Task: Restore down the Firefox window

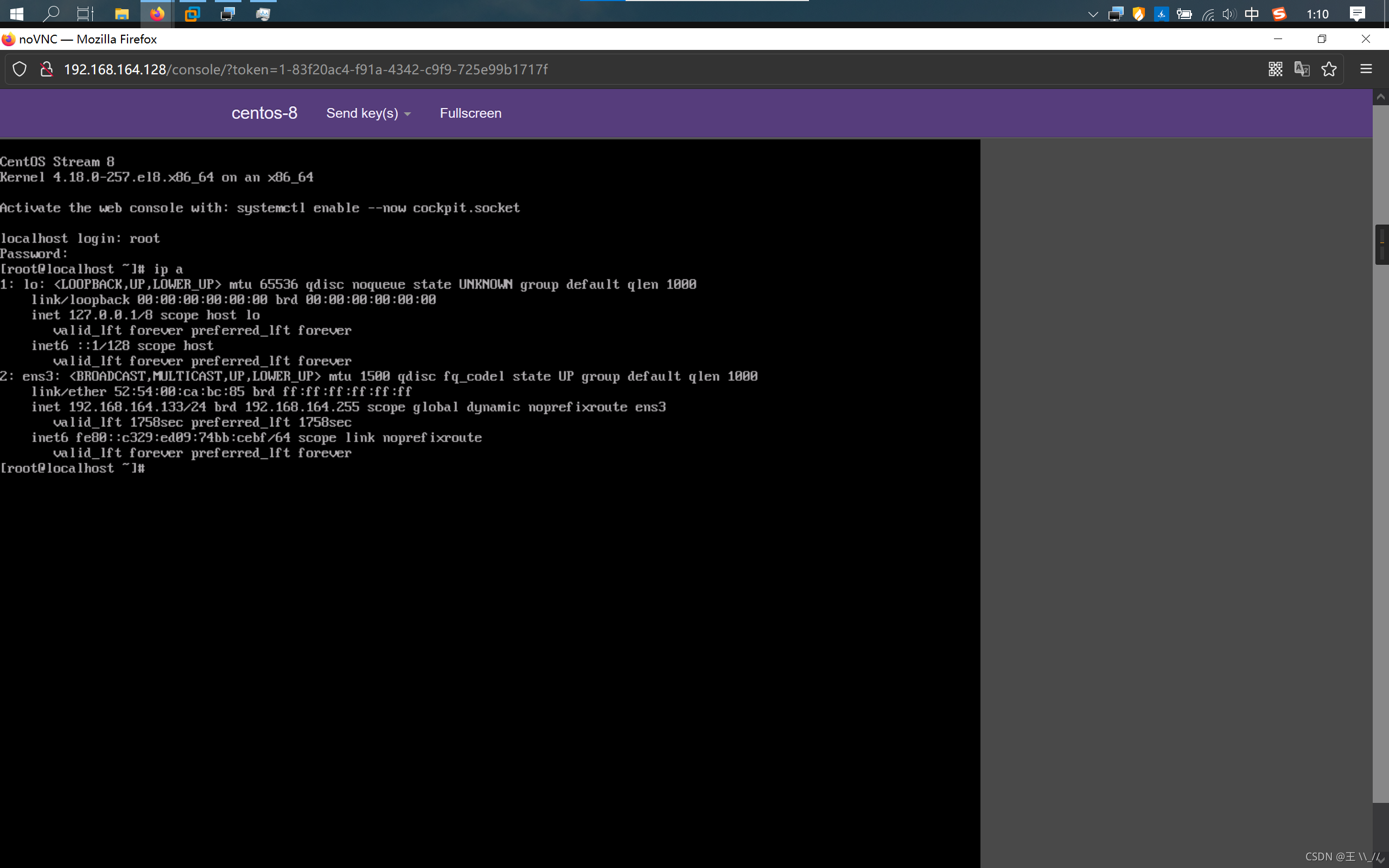Action: point(1321,39)
